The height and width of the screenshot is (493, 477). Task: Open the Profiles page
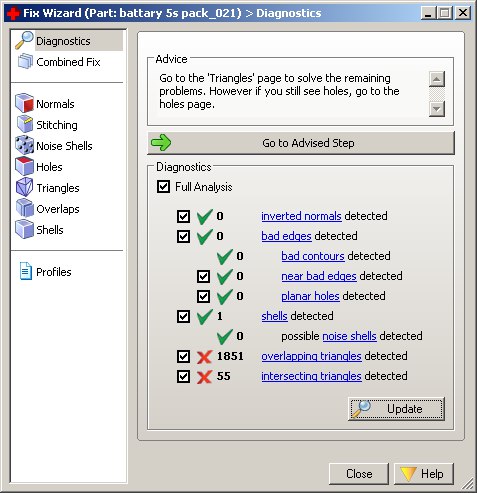[x=54, y=272]
